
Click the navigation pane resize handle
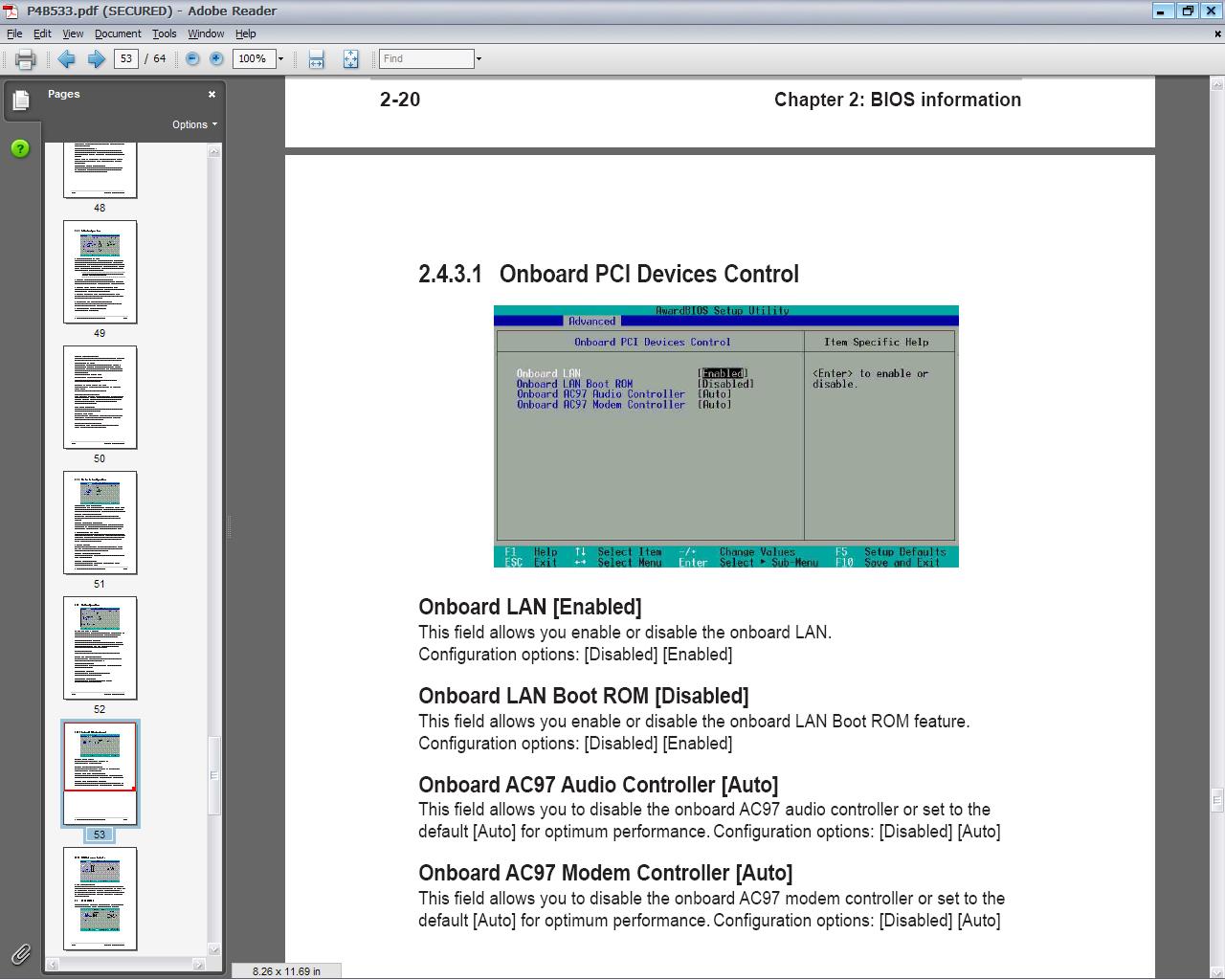pyautogui.click(x=229, y=525)
